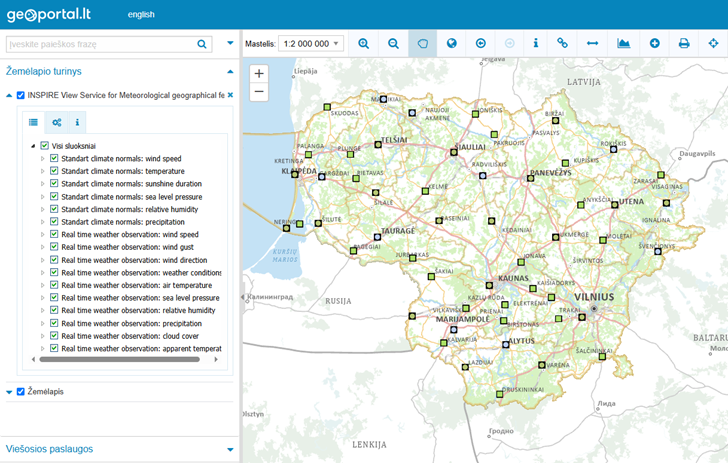
Task: Uncheck climate normals relative humidity layer
Action: pyautogui.click(x=54, y=209)
